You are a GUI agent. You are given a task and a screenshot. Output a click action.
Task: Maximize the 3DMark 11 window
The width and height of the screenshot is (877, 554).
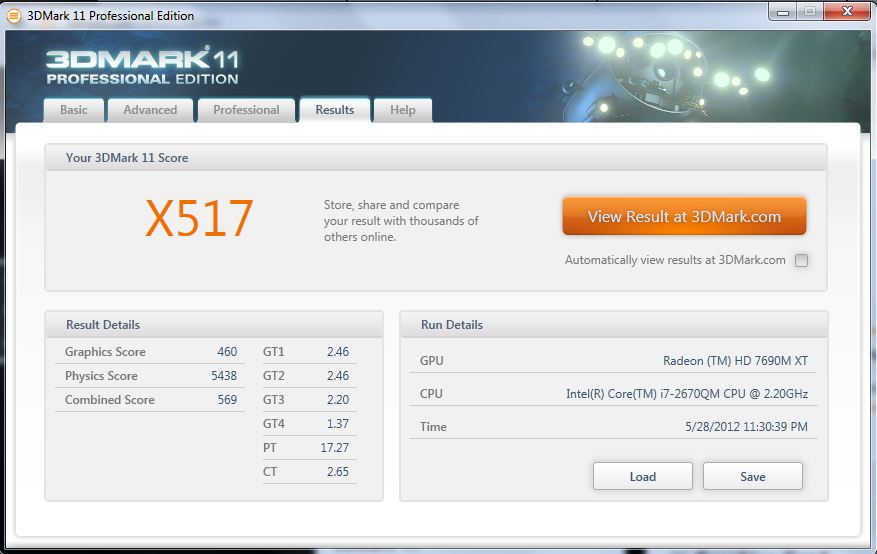809,12
